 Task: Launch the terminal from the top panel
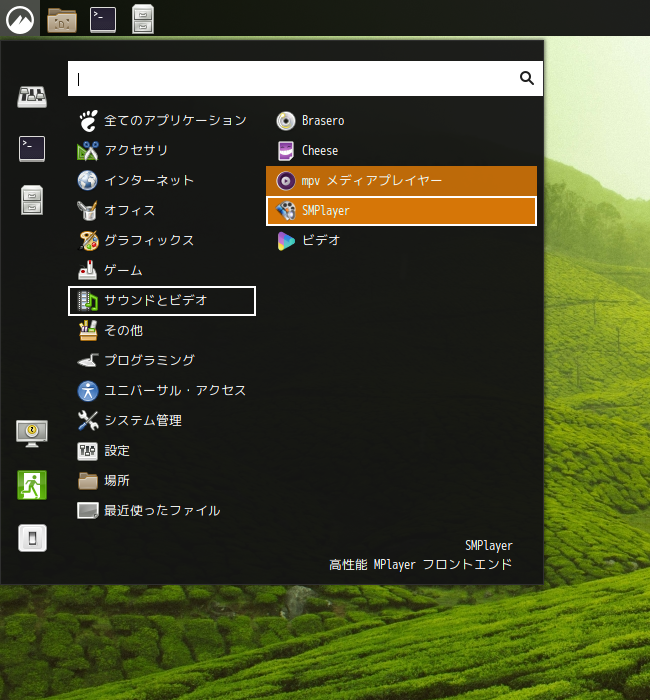[x=103, y=20]
